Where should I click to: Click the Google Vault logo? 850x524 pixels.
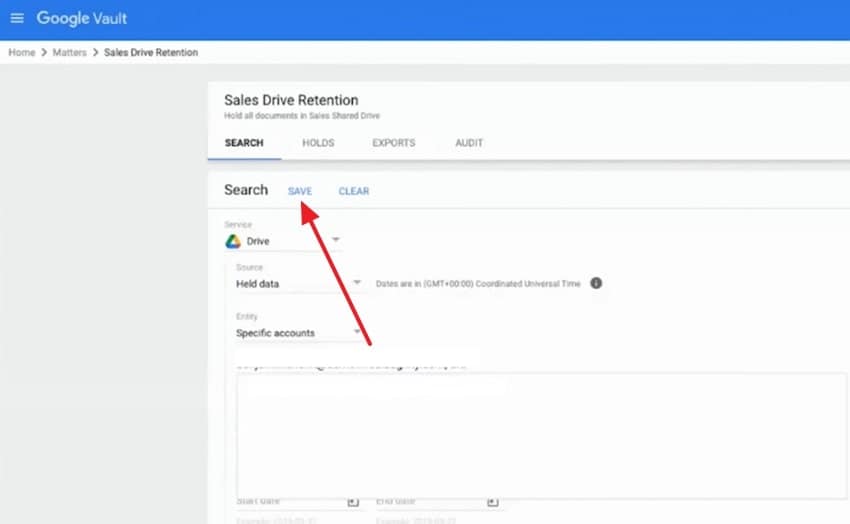point(81,18)
